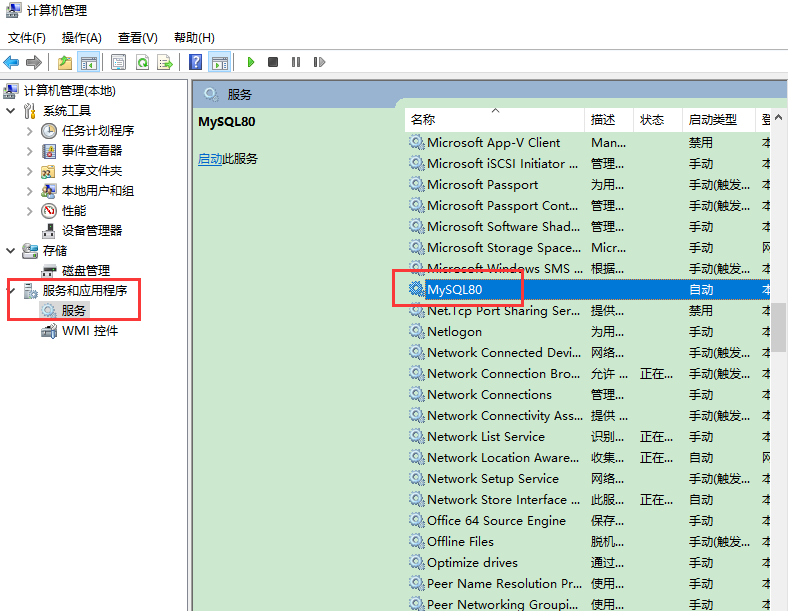Click the services list scroll-up arrow
The width and height of the screenshot is (788, 611).
(x=778, y=118)
